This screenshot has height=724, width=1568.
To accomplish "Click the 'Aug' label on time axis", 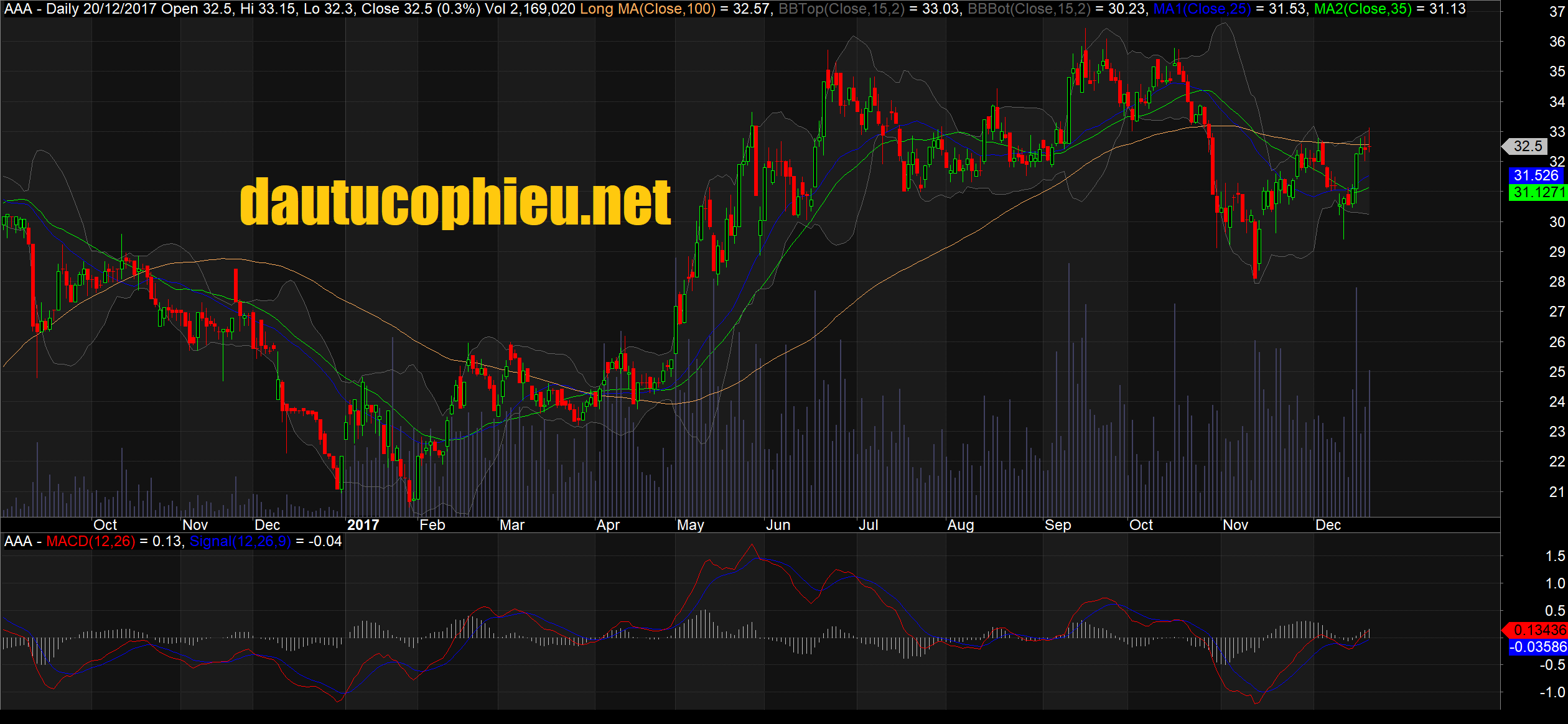I will [x=961, y=525].
